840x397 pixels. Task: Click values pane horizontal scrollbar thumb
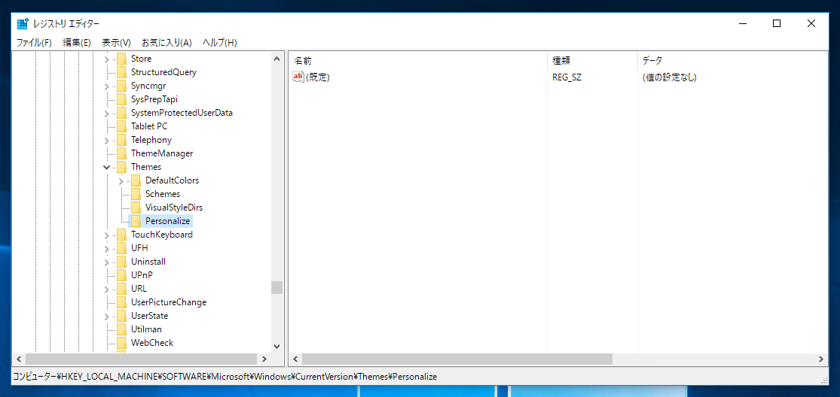tap(457, 359)
